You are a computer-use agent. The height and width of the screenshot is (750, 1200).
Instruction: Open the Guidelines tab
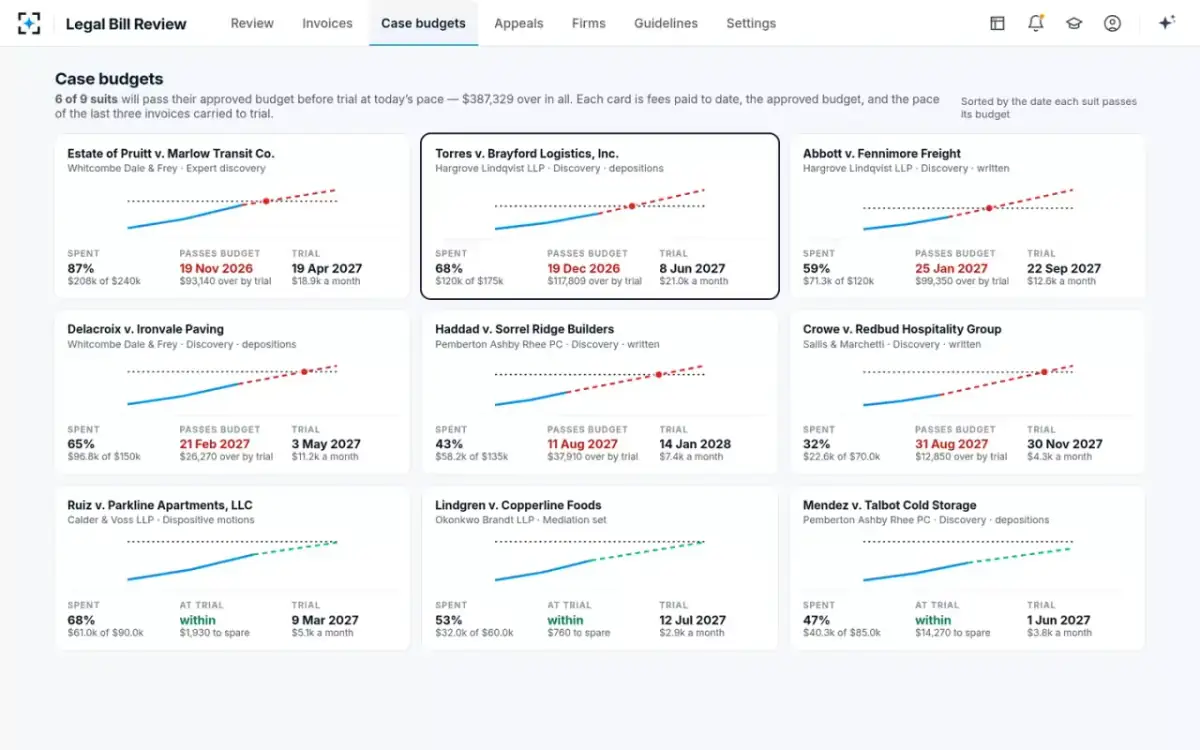click(x=666, y=23)
